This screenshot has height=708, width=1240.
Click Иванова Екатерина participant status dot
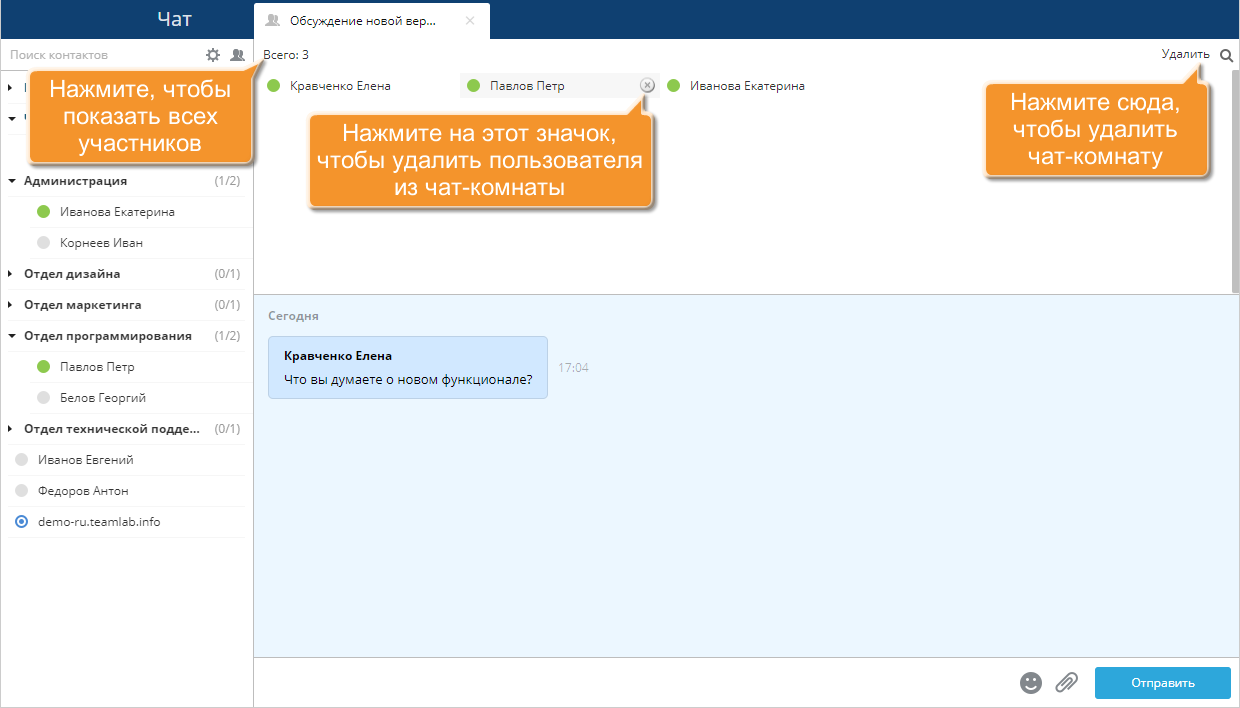[x=674, y=86]
